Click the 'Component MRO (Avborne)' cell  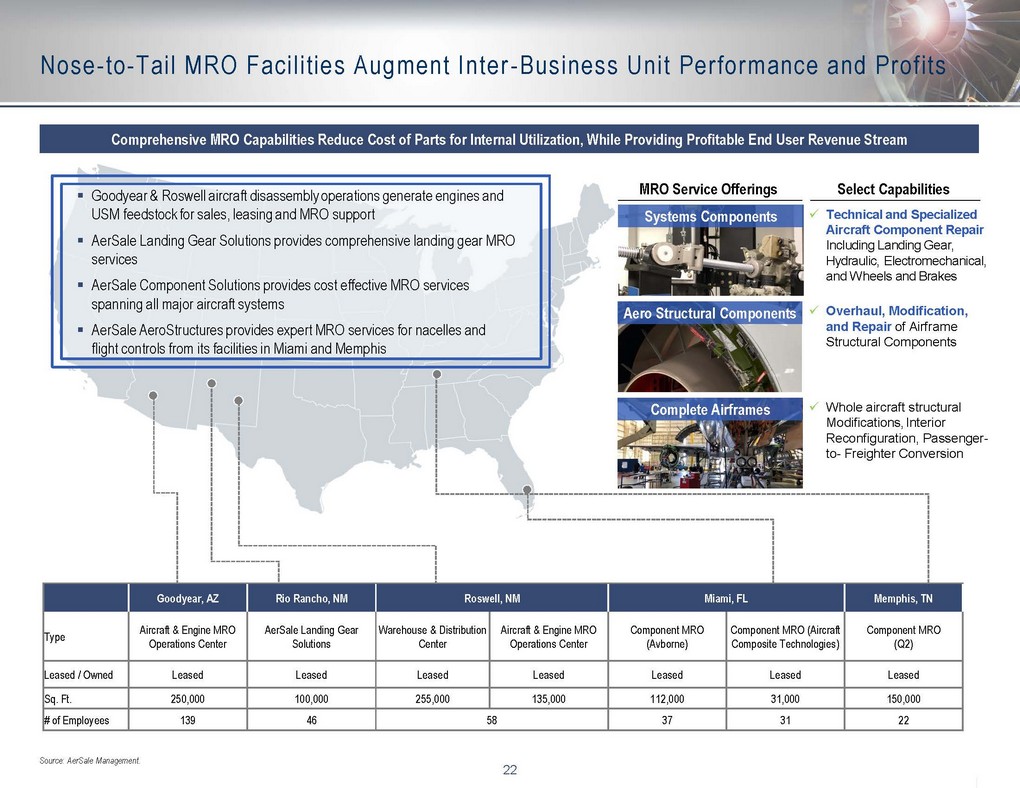pyautogui.click(x=667, y=637)
